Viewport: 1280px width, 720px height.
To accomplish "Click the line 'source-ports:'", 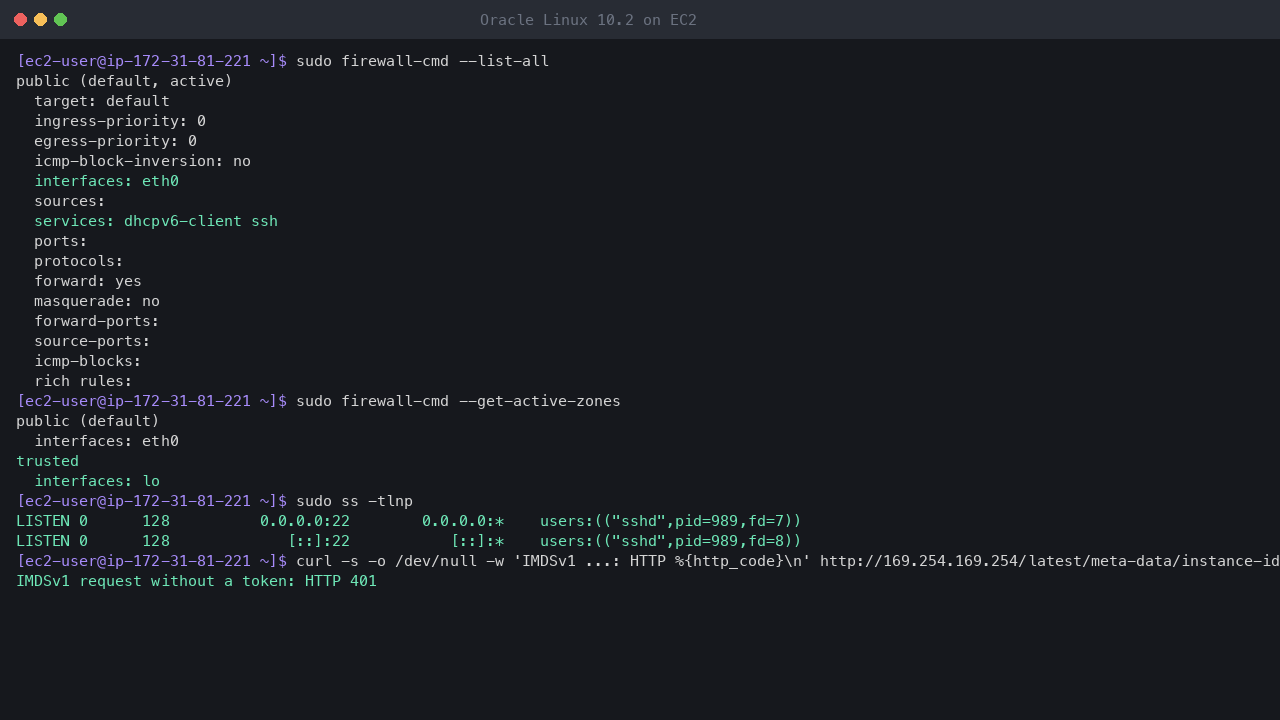I will click(x=92, y=341).
